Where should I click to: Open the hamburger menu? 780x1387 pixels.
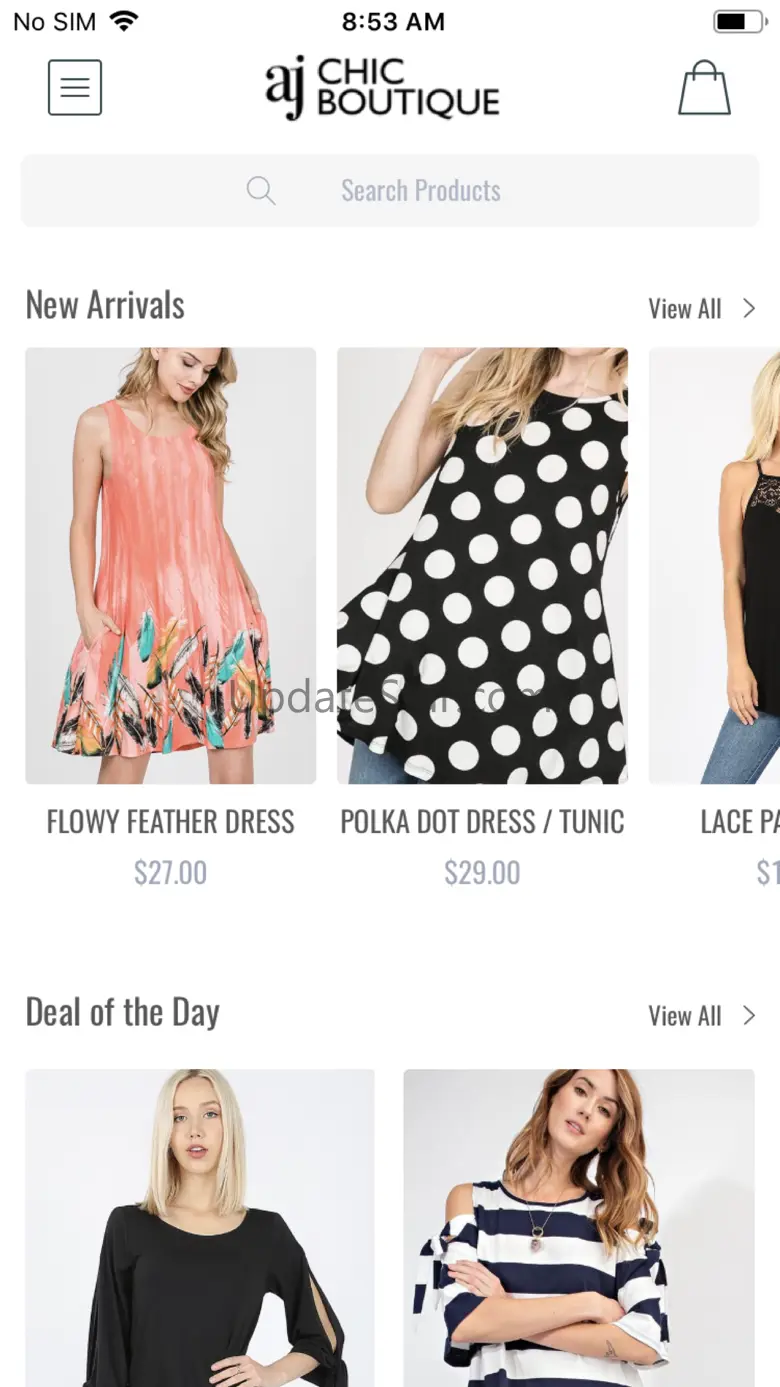75,88
